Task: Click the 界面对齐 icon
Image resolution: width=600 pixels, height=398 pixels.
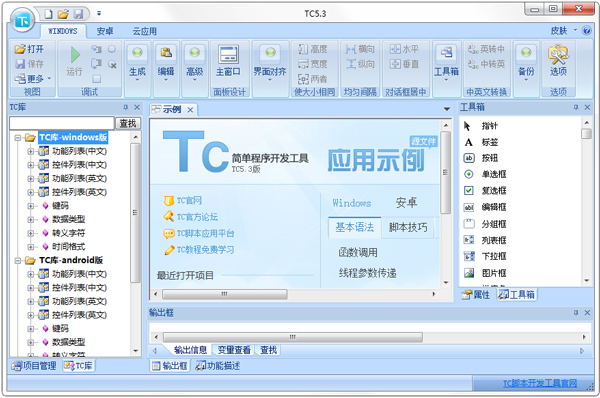Action: coord(270,52)
